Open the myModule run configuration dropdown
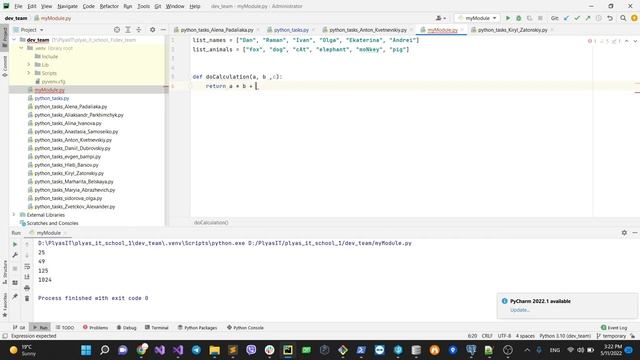Image resolution: width=640 pixels, height=360 pixels. point(477,18)
